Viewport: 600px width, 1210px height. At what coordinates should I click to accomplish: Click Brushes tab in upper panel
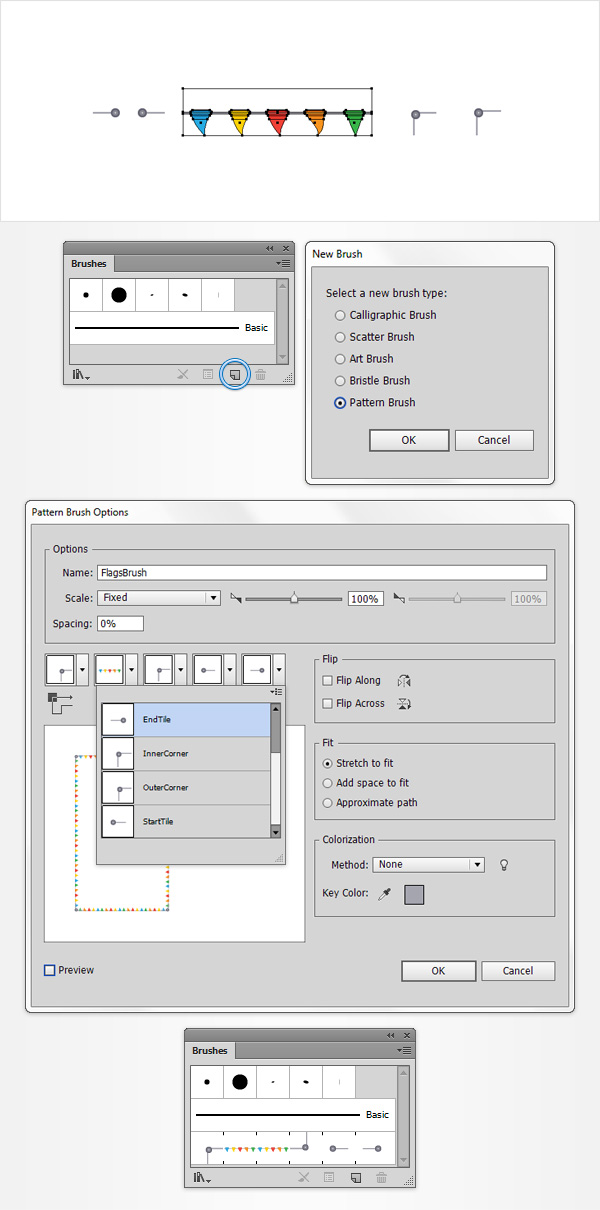[x=89, y=264]
